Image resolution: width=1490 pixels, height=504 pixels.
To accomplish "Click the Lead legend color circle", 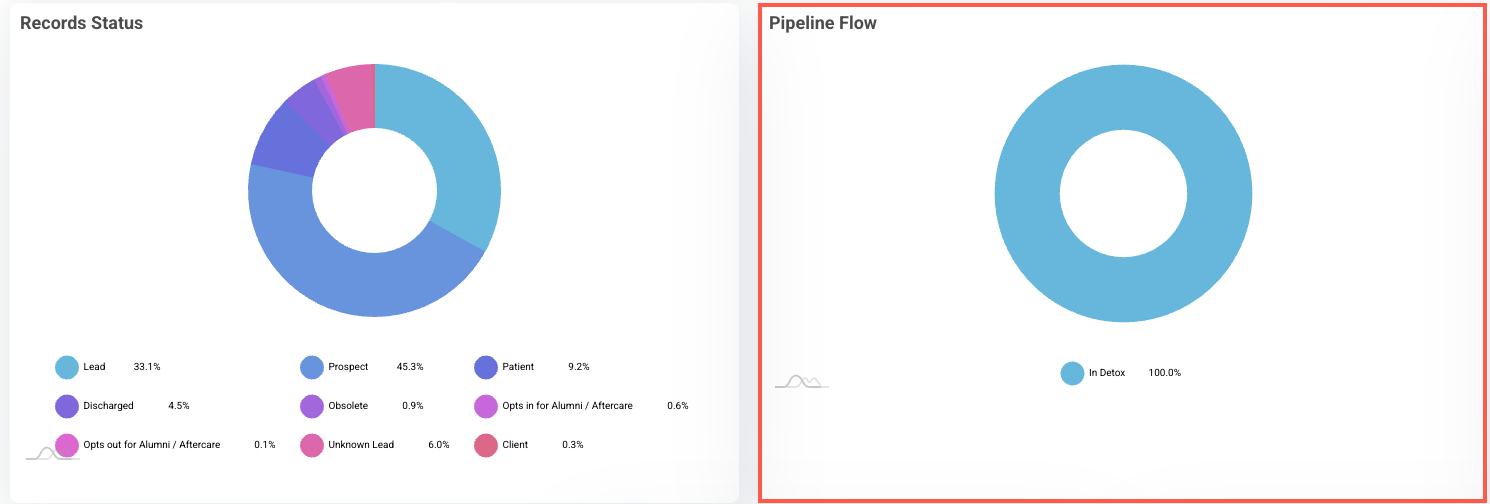I will pos(67,367).
